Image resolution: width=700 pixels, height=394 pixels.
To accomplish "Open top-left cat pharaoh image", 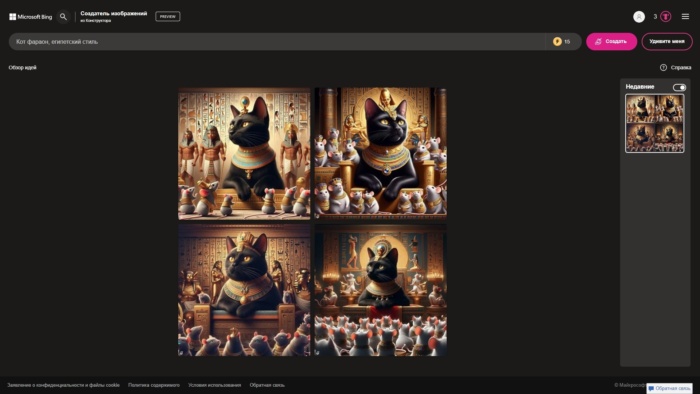I will click(x=244, y=154).
